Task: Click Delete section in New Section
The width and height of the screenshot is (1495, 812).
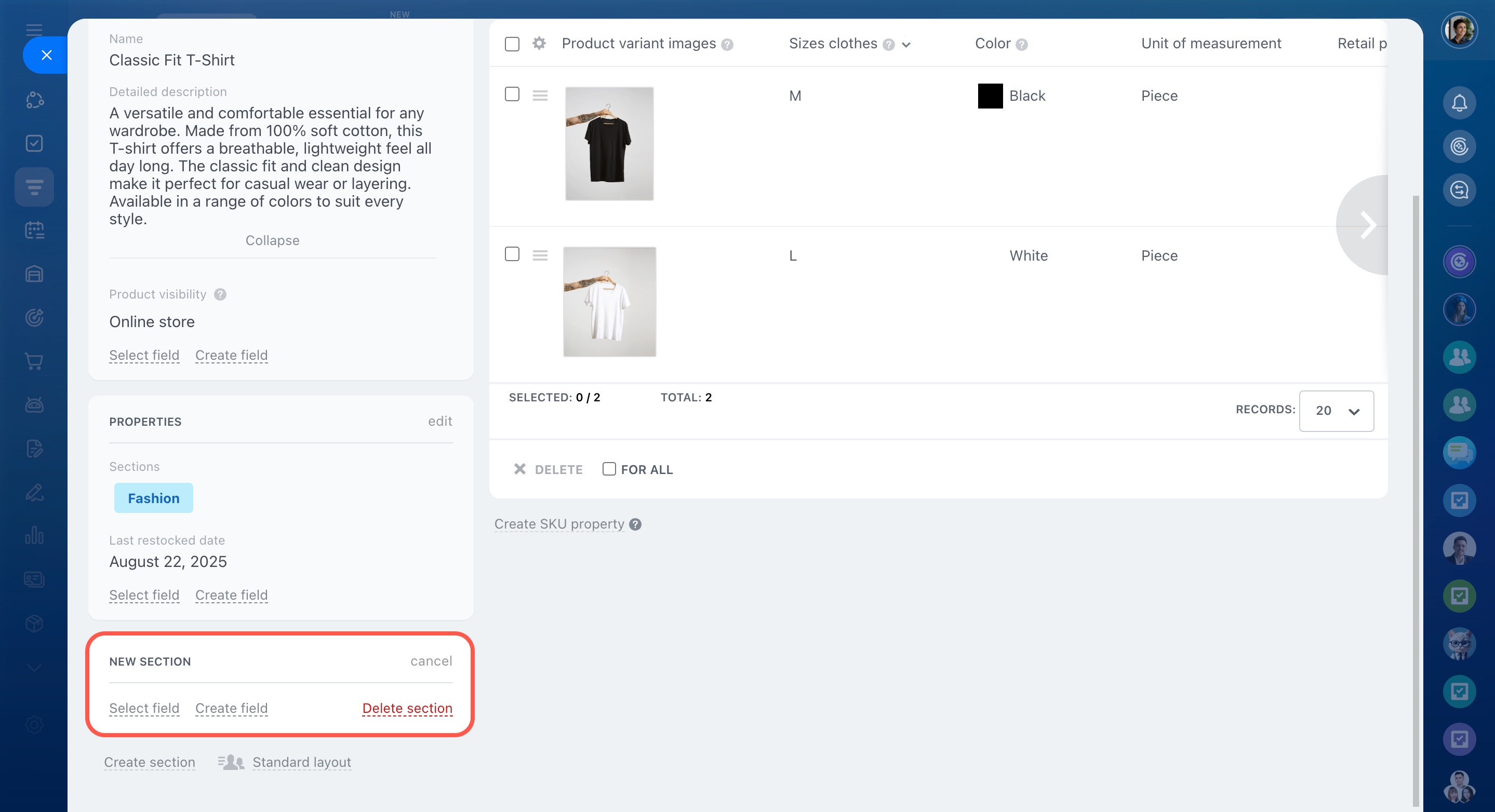Action: tap(407, 708)
